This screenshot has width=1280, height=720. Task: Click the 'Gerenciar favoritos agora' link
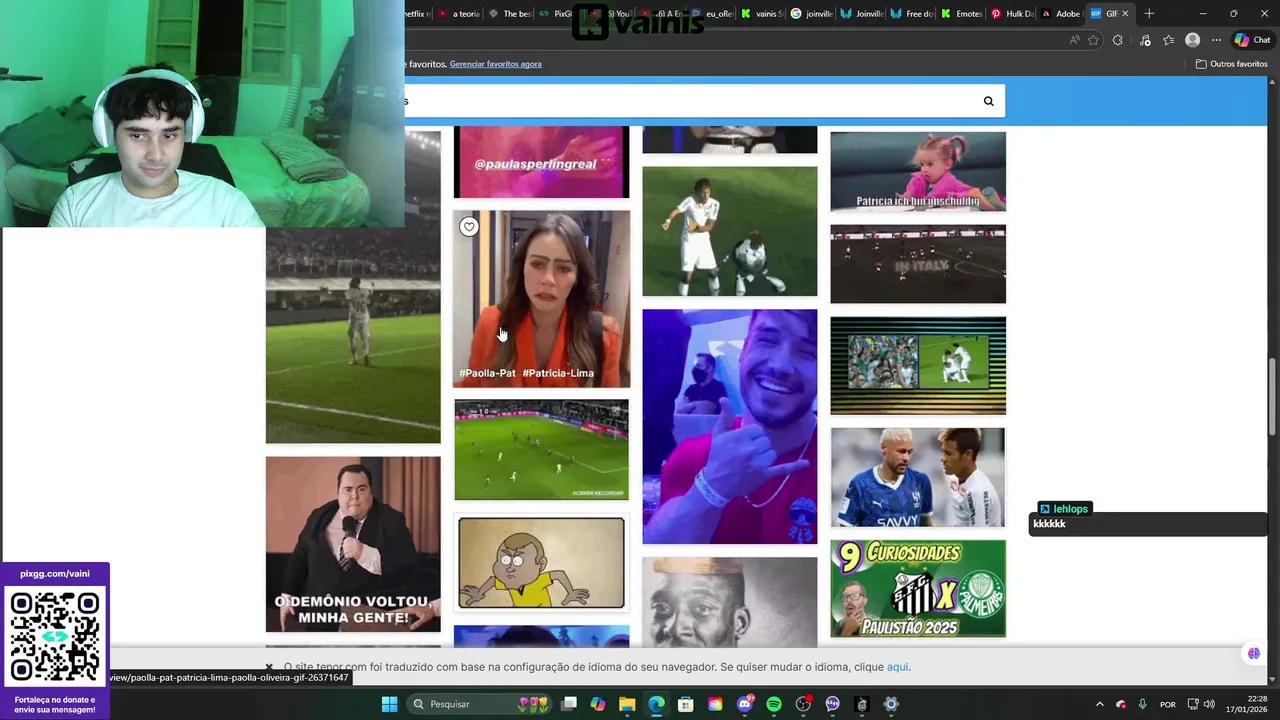(495, 64)
